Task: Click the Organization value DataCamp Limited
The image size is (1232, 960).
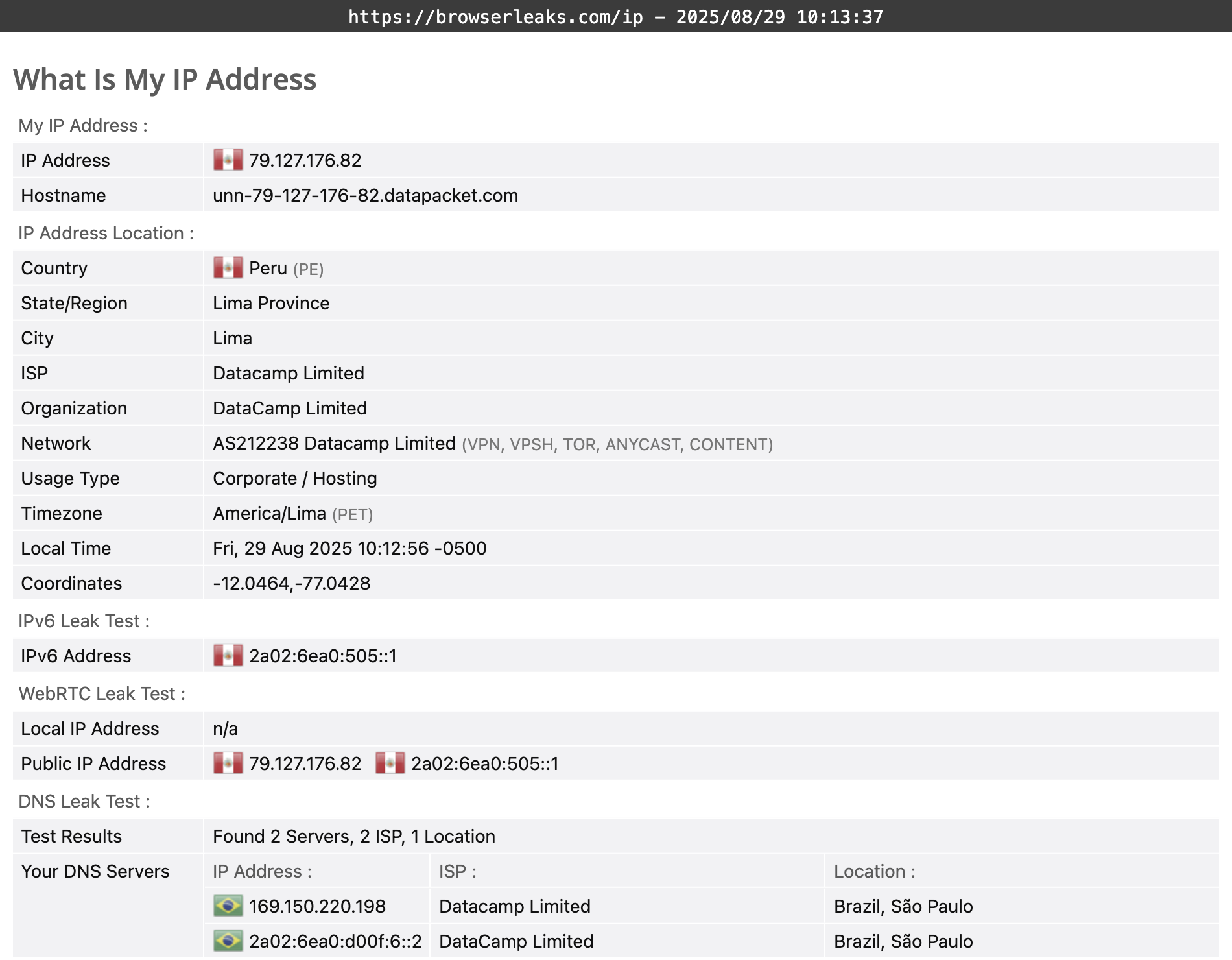Action: [290, 408]
